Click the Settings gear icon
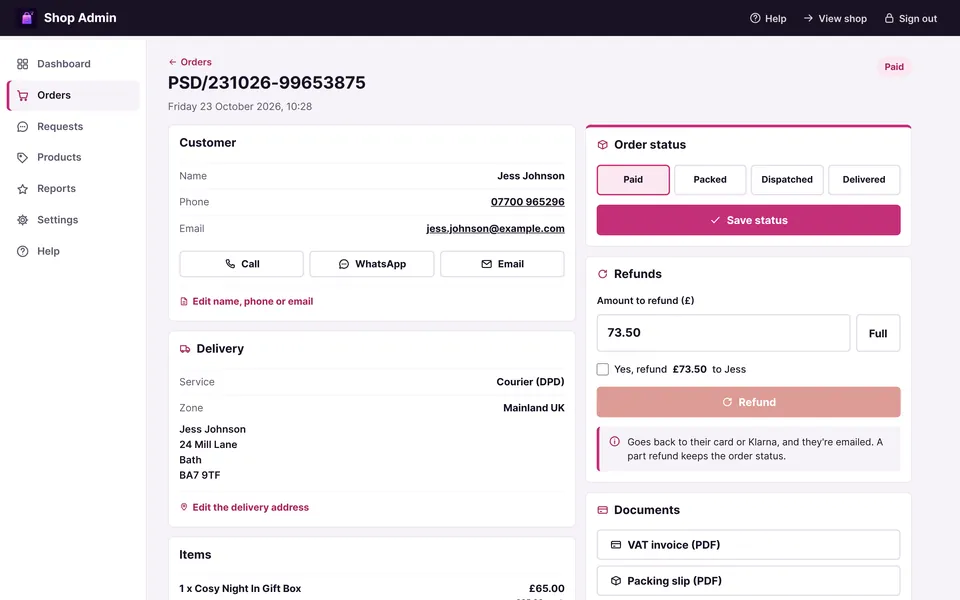 23,220
